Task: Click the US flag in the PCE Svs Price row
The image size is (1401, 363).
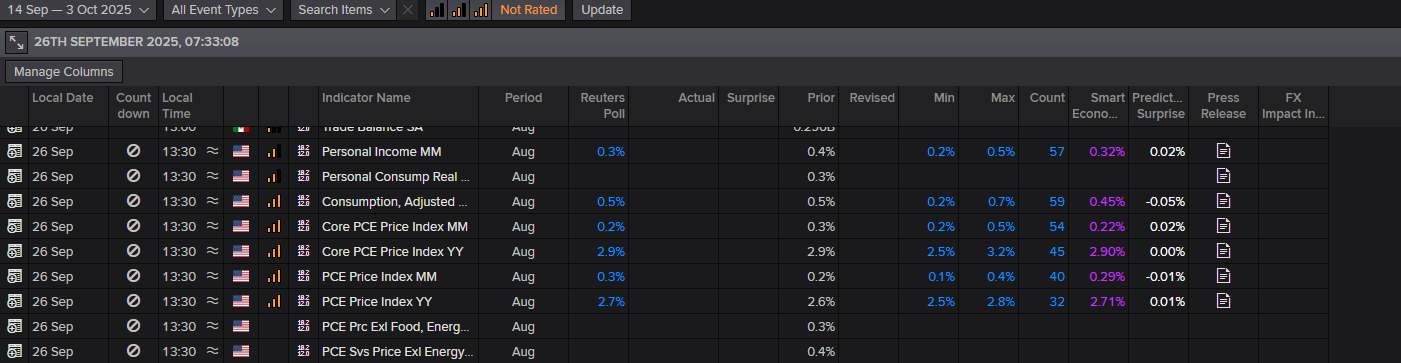Action: 241,351
